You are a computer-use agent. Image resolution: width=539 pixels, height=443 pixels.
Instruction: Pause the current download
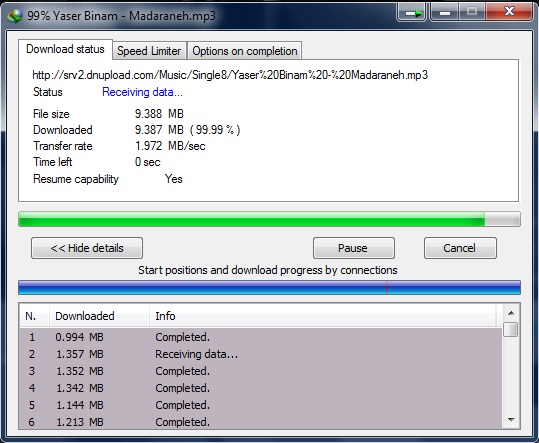pyautogui.click(x=354, y=248)
